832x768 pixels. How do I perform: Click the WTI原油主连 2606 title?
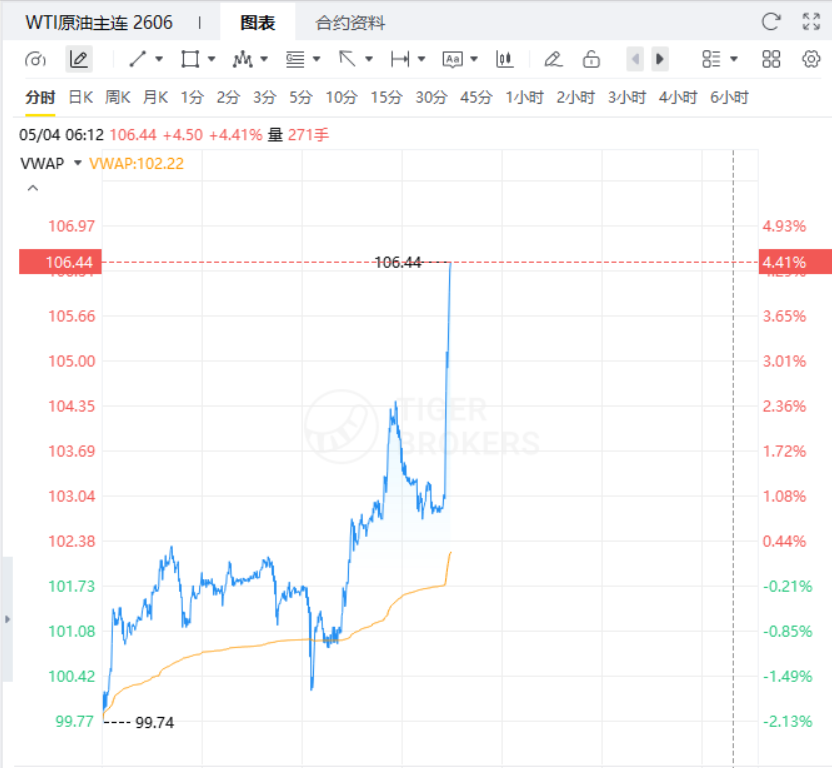tap(99, 23)
